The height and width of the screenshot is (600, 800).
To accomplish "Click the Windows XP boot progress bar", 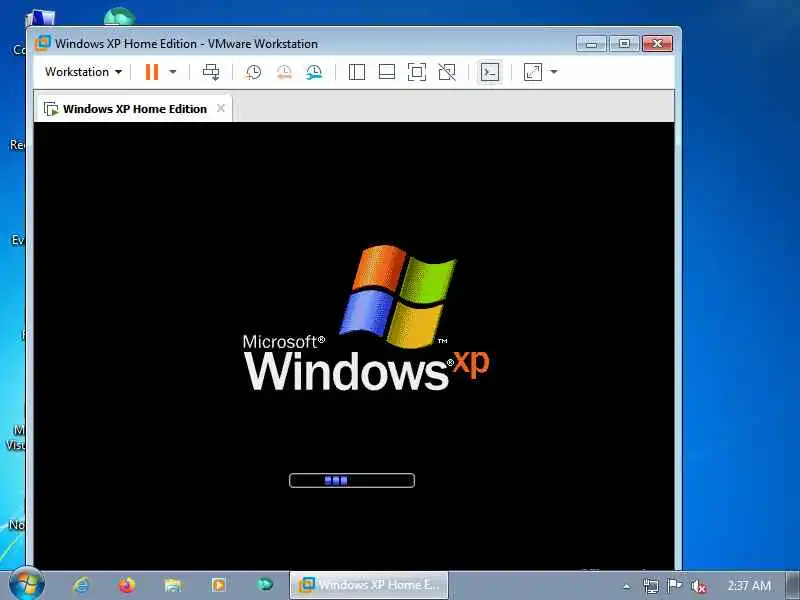I will (352, 480).
